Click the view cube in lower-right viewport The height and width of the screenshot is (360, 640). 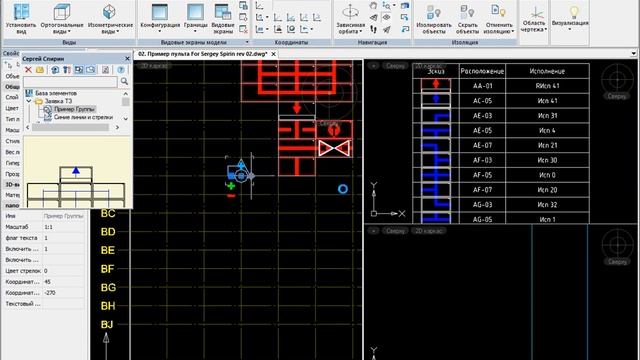[617, 245]
